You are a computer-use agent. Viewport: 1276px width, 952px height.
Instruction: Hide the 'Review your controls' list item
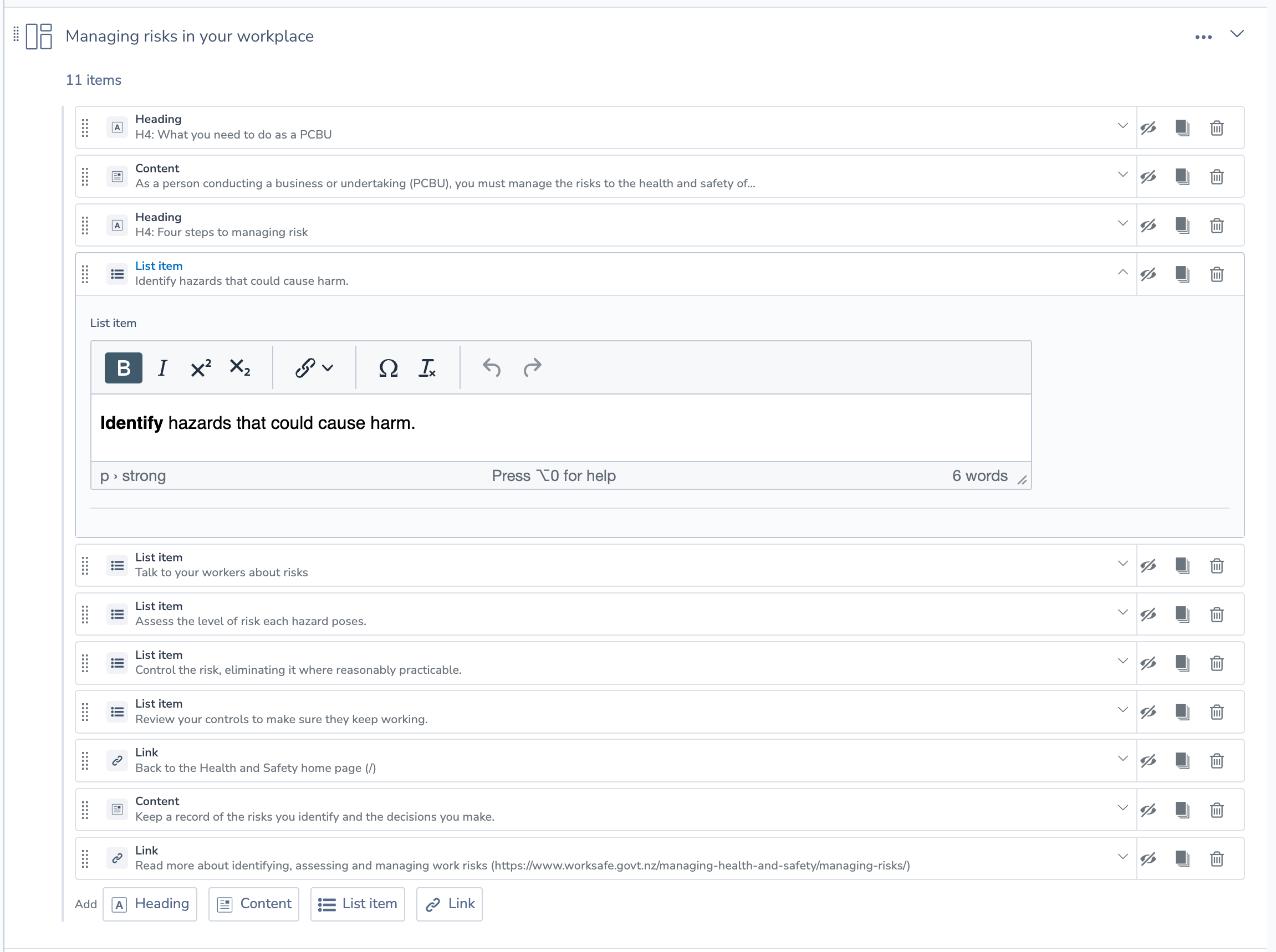click(x=1148, y=712)
